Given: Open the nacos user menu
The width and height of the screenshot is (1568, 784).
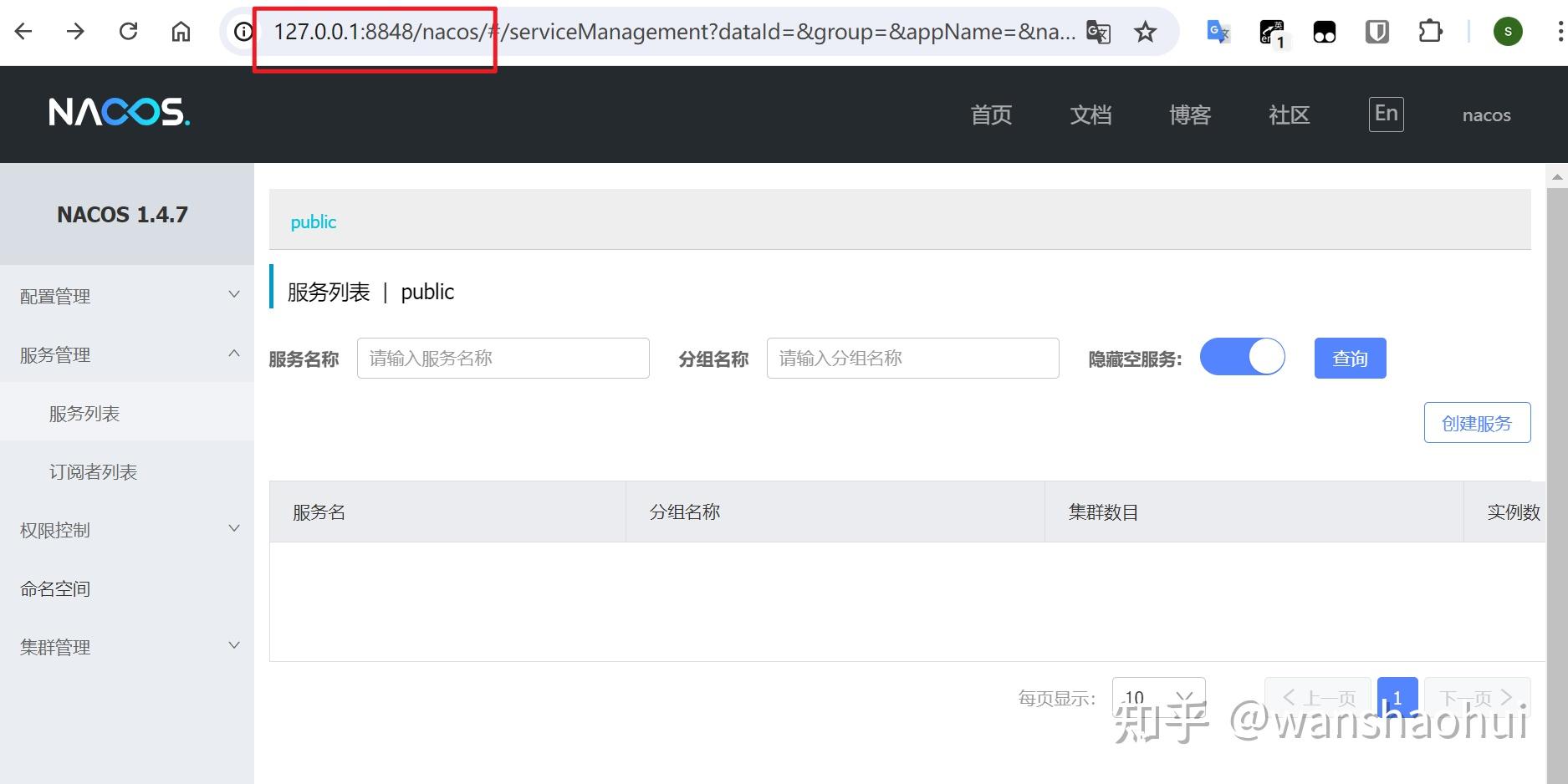Looking at the screenshot, I should tap(1486, 115).
